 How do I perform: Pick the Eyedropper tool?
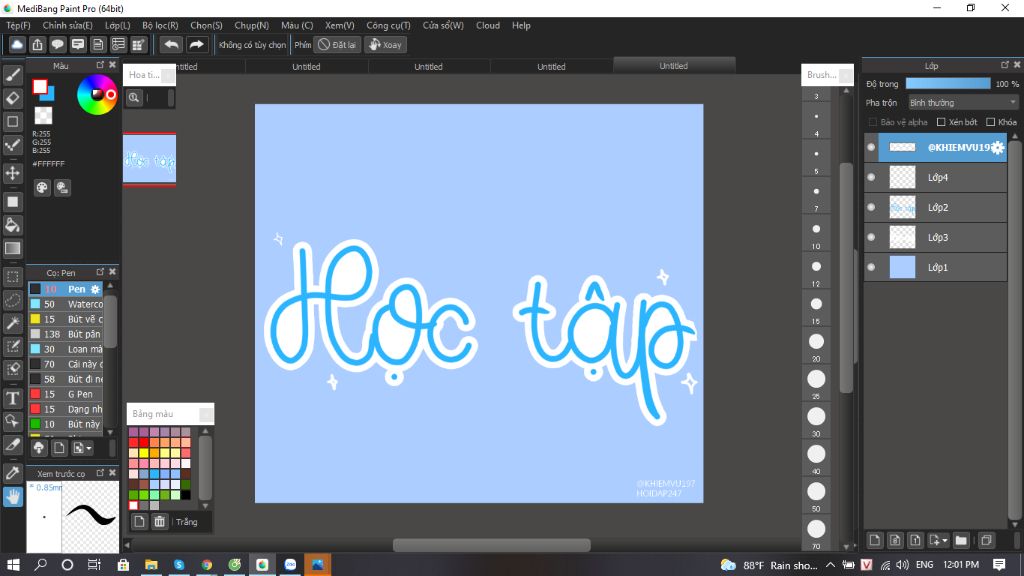(x=12, y=473)
